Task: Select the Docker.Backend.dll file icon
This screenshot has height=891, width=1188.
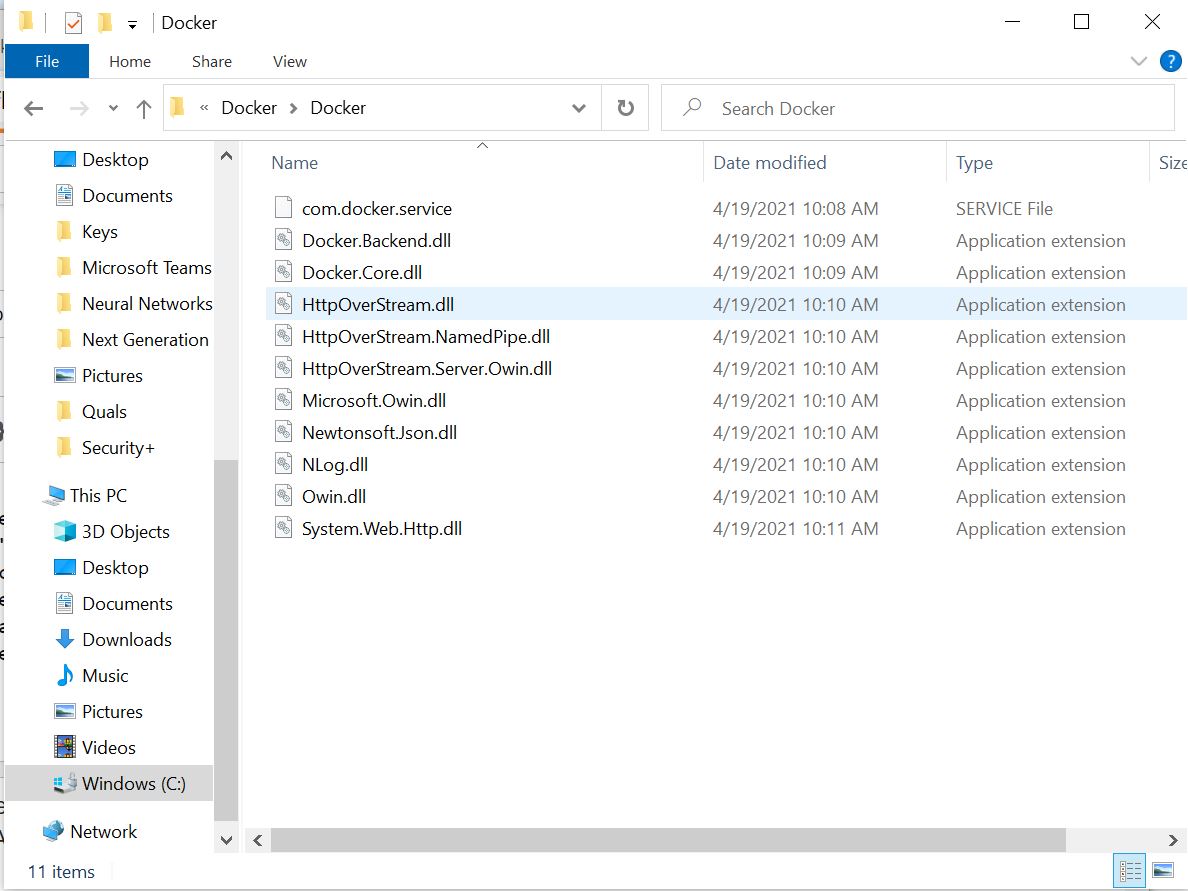Action: pyautogui.click(x=283, y=240)
